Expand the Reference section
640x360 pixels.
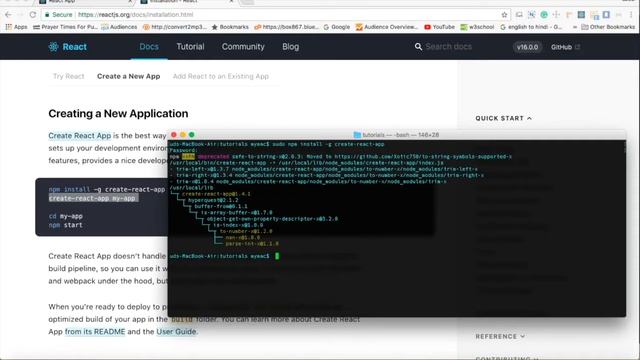coord(500,336)
